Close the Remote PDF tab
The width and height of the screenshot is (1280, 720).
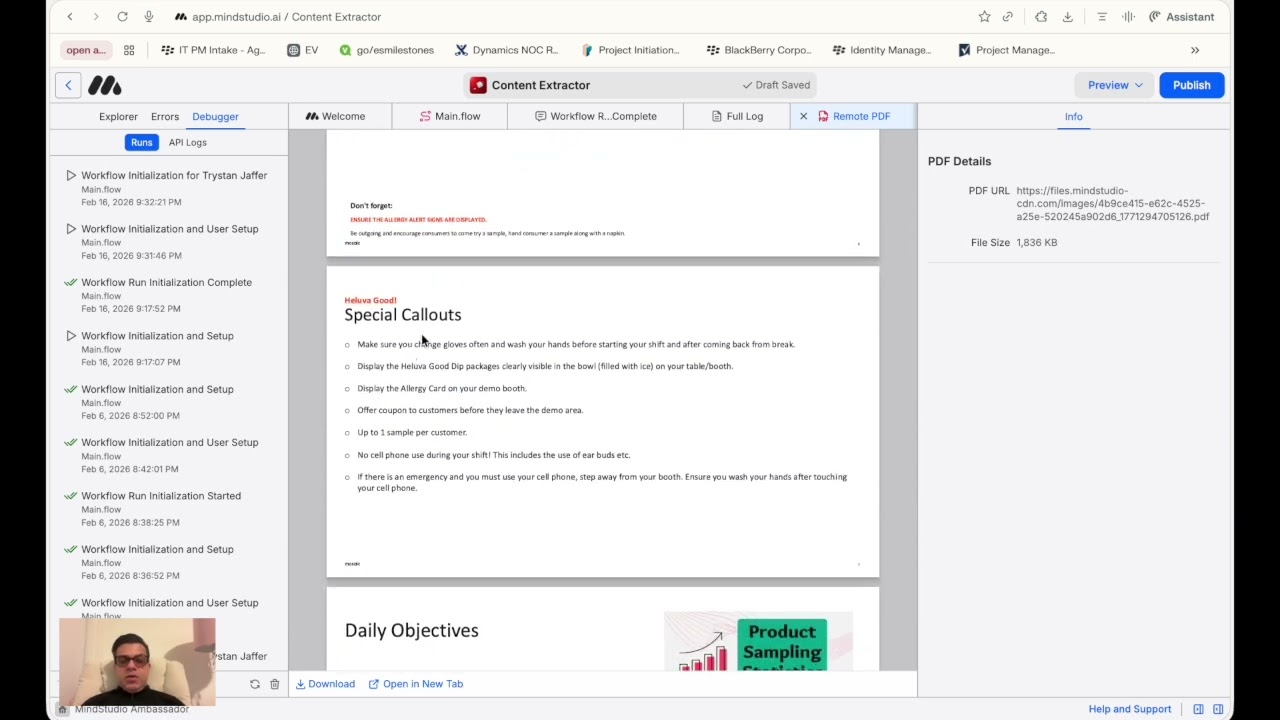(803, 116)
